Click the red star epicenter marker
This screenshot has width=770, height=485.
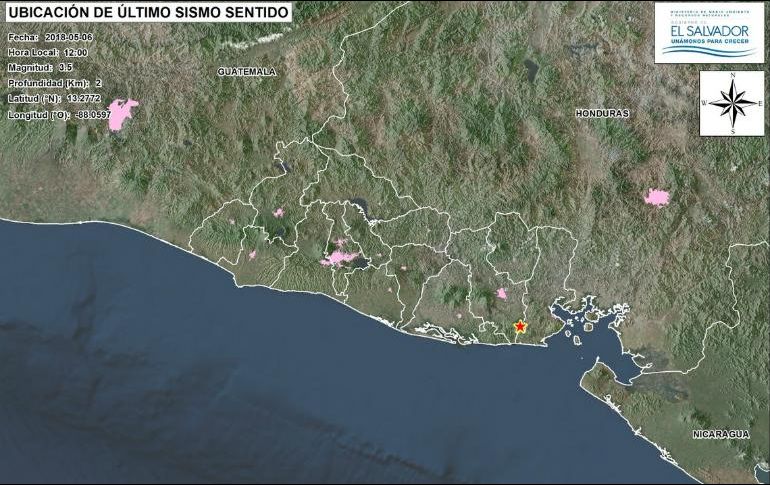(x=520, y=326)
